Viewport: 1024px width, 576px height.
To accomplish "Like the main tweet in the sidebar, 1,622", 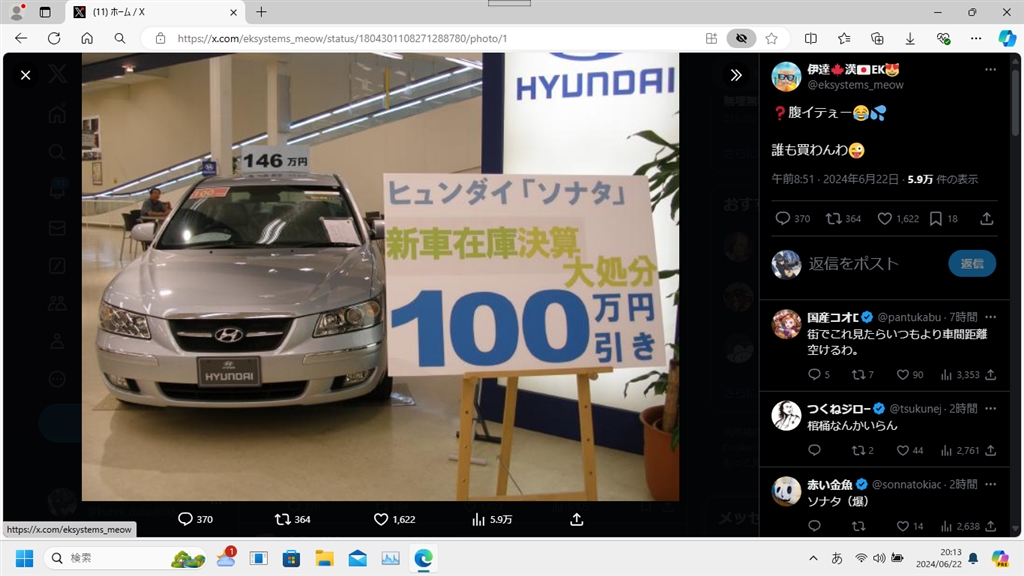I will [x=898, y=219].
